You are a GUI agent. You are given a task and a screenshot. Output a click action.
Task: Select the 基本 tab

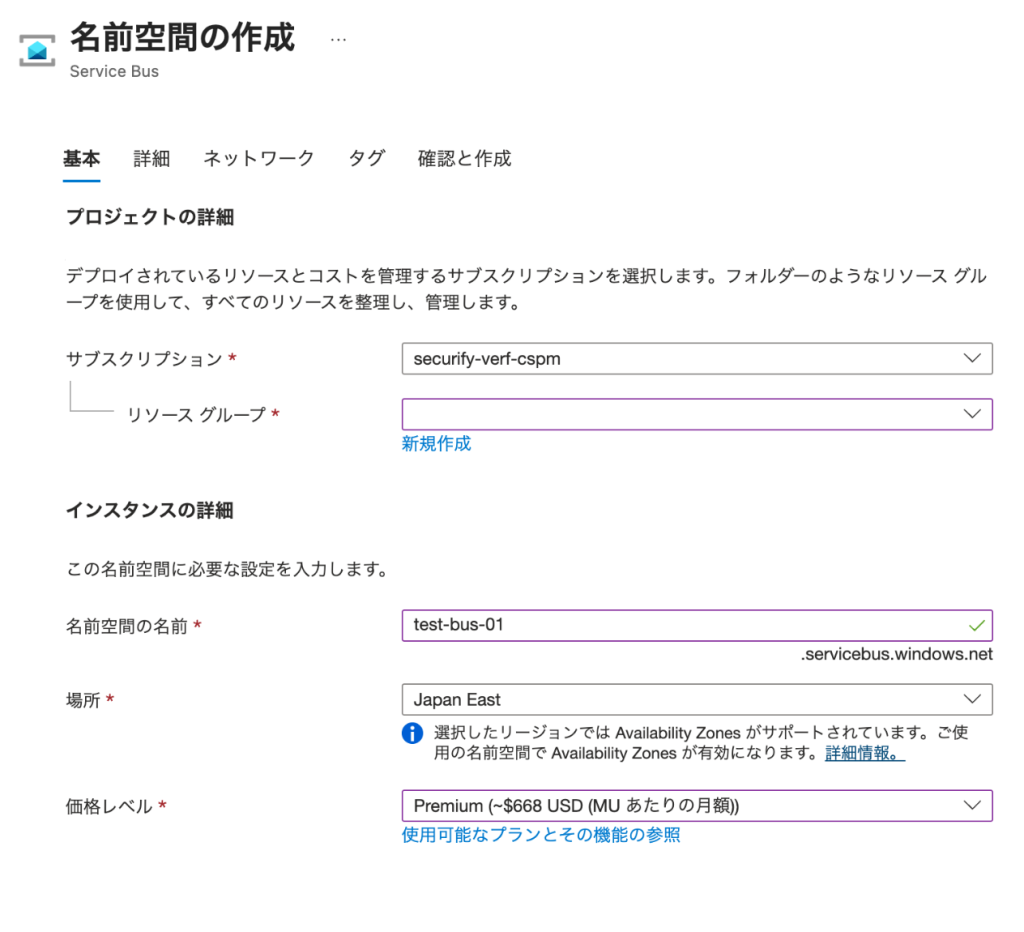81,158
